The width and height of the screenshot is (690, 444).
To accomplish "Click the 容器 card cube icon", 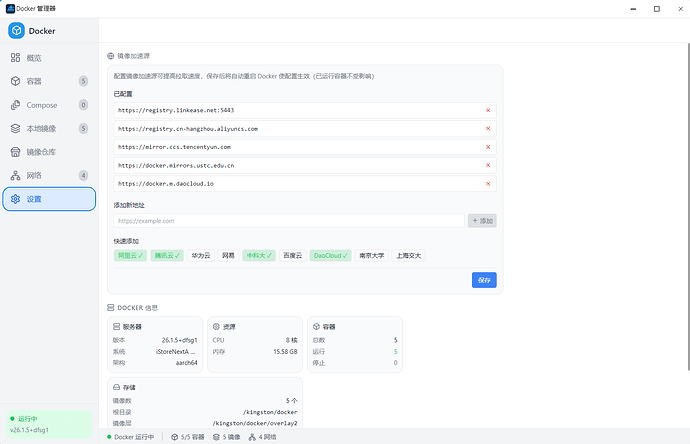I will click(316, 327).
